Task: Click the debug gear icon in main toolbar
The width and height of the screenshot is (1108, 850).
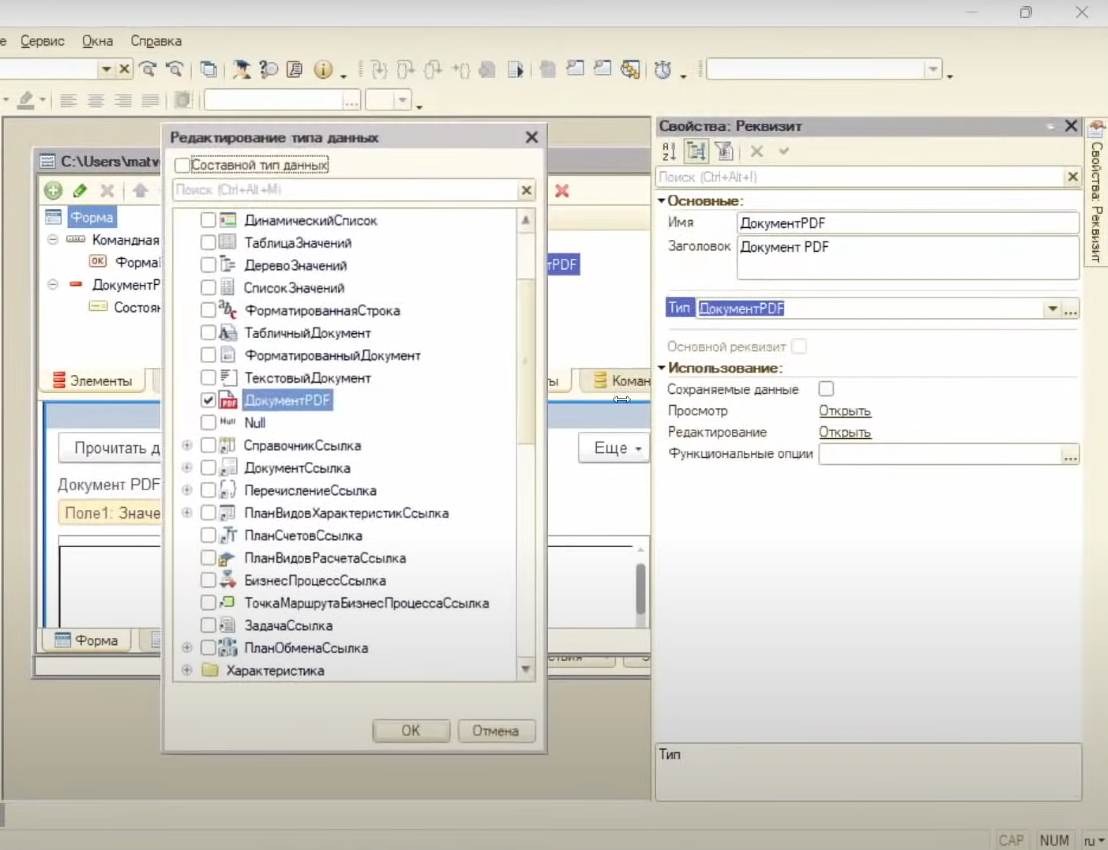Action: [x=629, y=69]
